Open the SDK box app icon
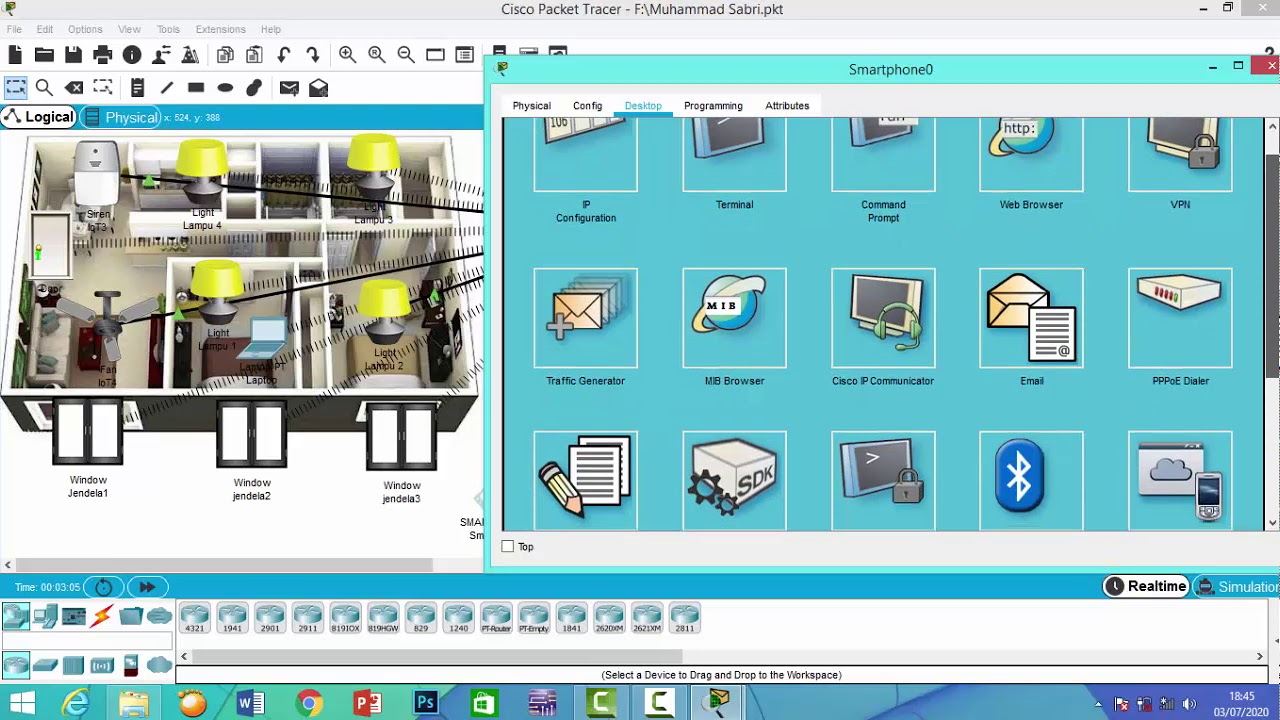This screenshot has height=720, width=1280. coord(734,480)
